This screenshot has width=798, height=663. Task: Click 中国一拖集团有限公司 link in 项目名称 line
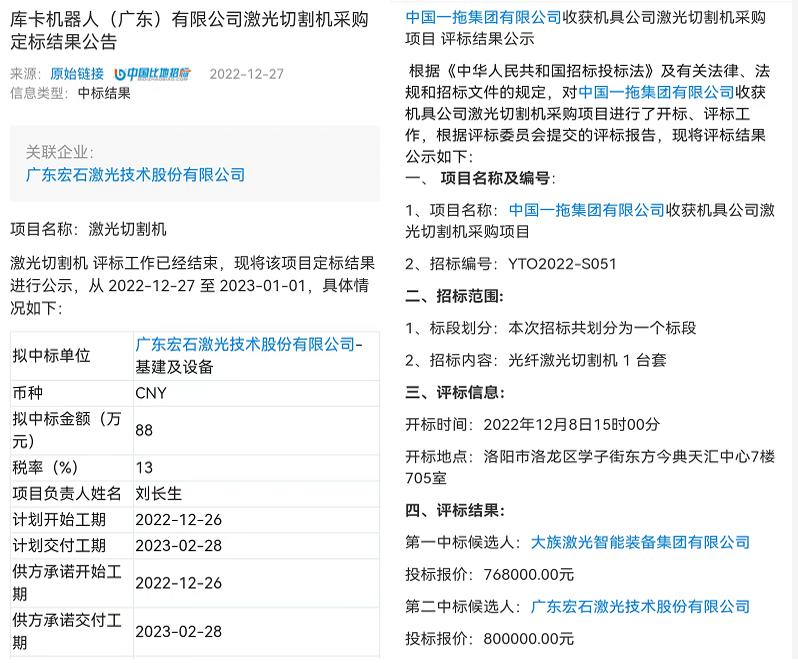tap(587, 210)
